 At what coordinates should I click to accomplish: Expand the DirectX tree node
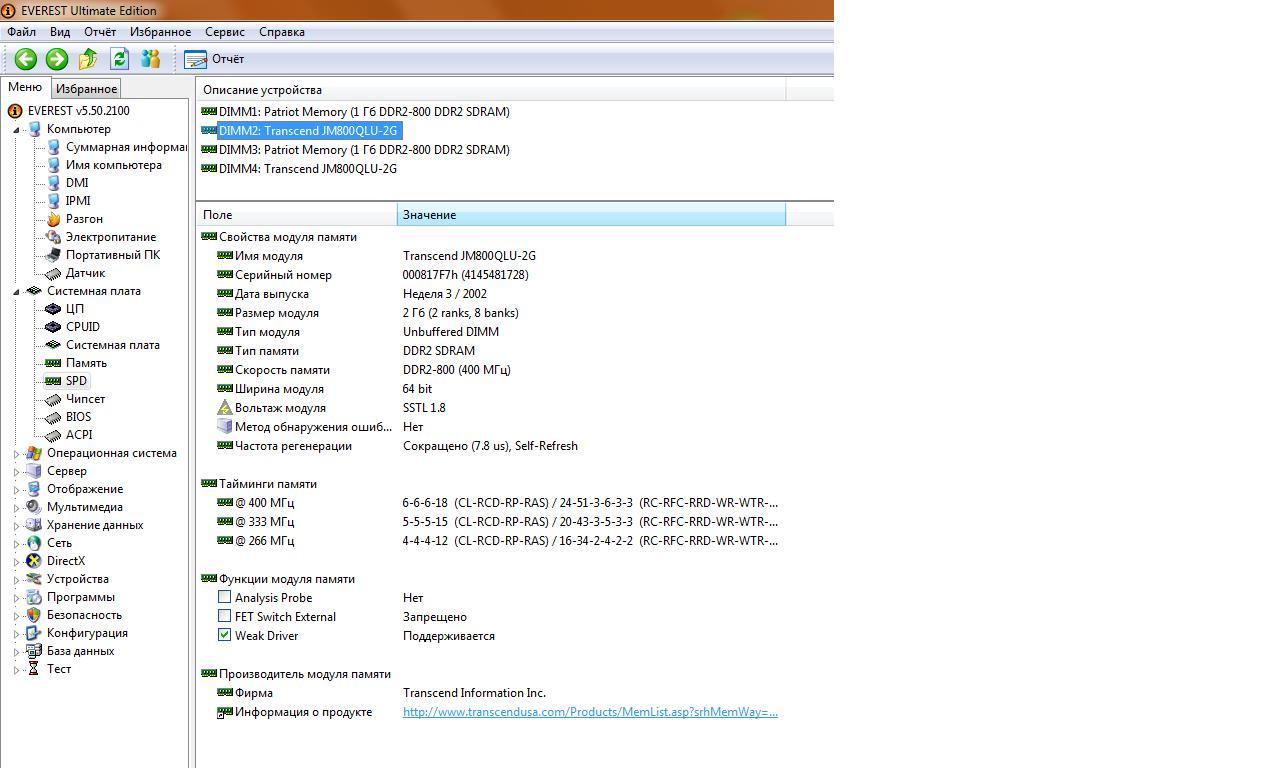[x=17, y=561]
